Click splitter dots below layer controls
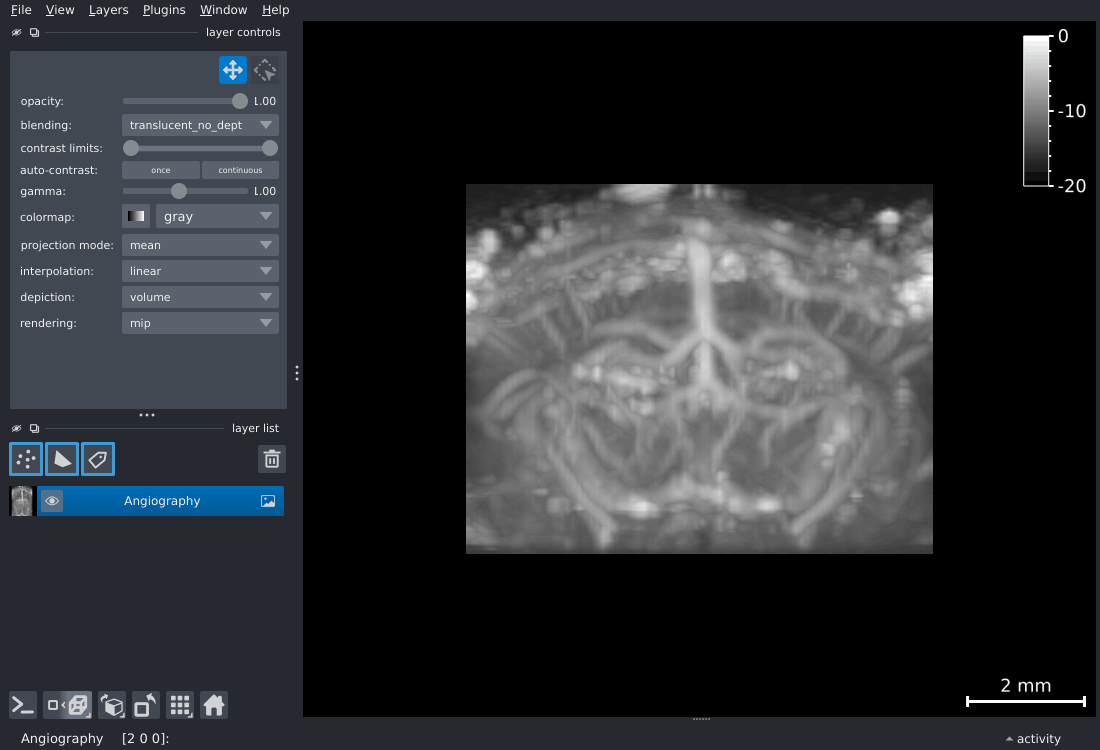Viewport: 1100px width, 750px height. (147, 415)
